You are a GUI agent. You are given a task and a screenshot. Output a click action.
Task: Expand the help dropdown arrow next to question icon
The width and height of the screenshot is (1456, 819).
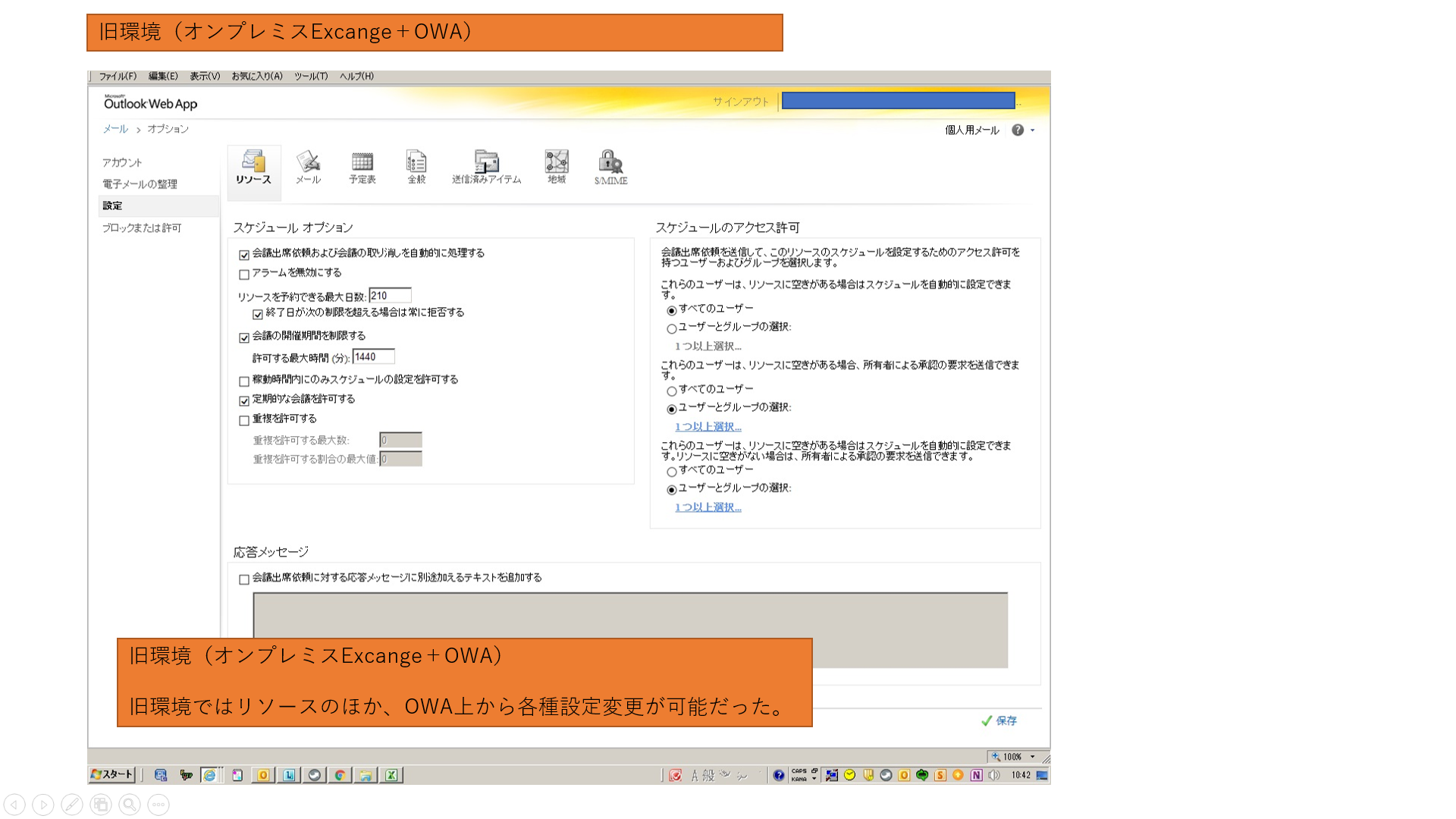(x=1032, y=130)
